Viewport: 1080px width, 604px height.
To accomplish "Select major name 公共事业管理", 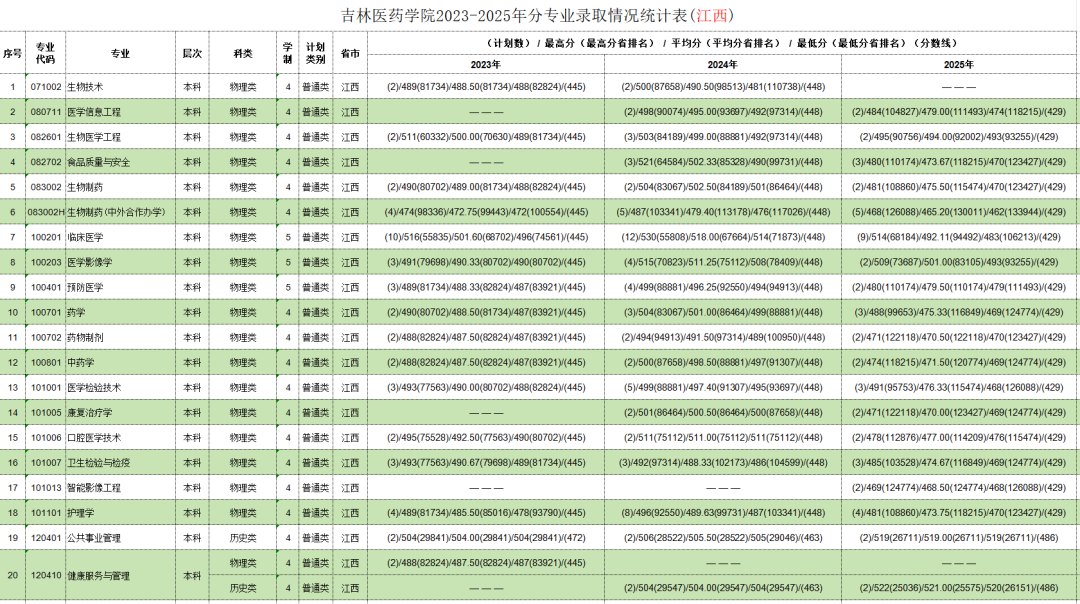I will click(94, 538).
